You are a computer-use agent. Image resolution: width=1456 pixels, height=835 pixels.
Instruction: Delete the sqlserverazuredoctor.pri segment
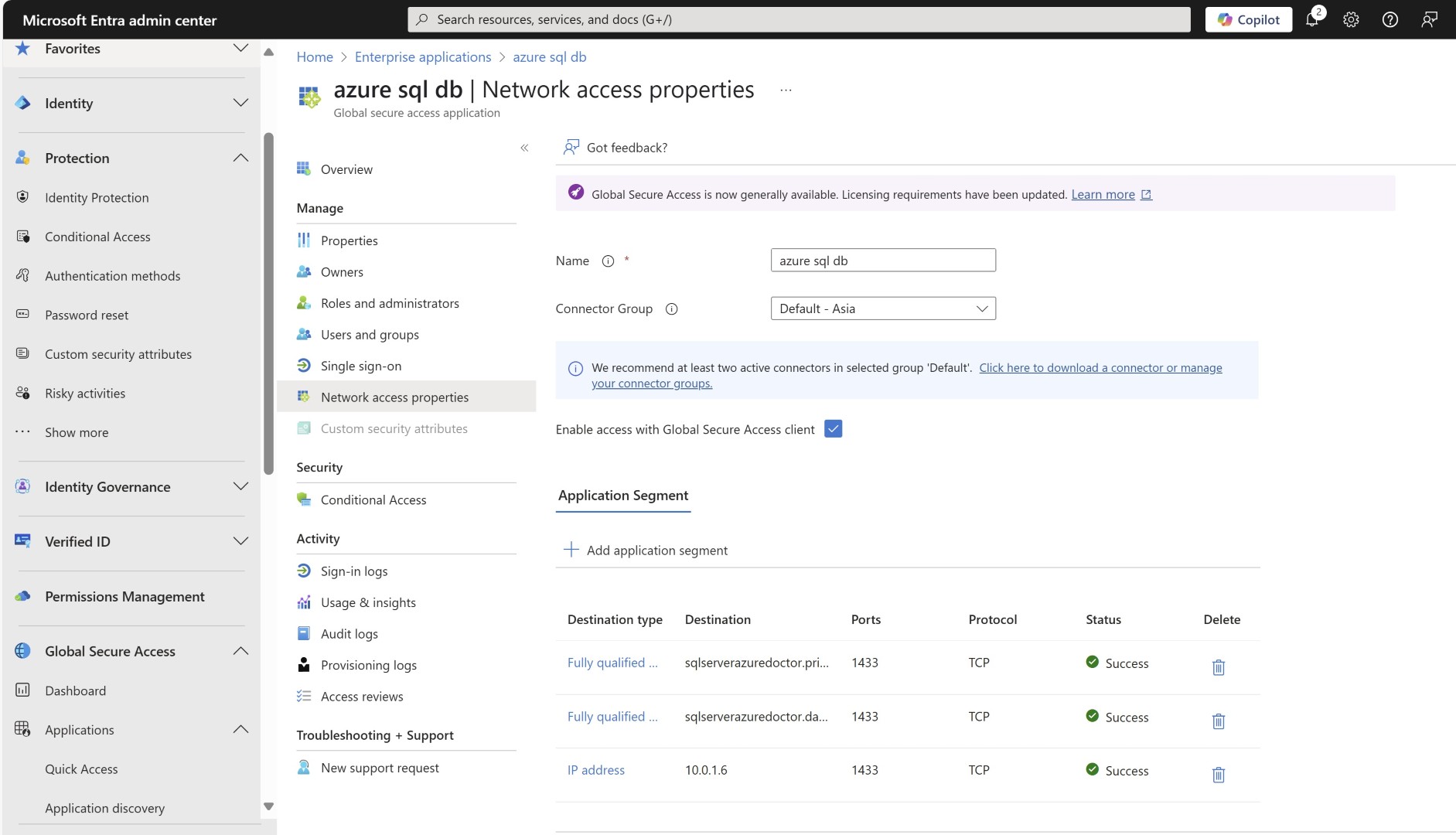tap(1219, 667)
